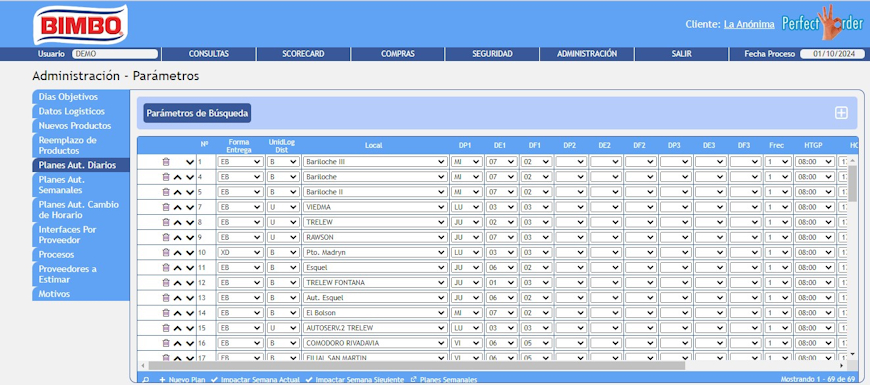Move El Bolson row down

point(190,313)
